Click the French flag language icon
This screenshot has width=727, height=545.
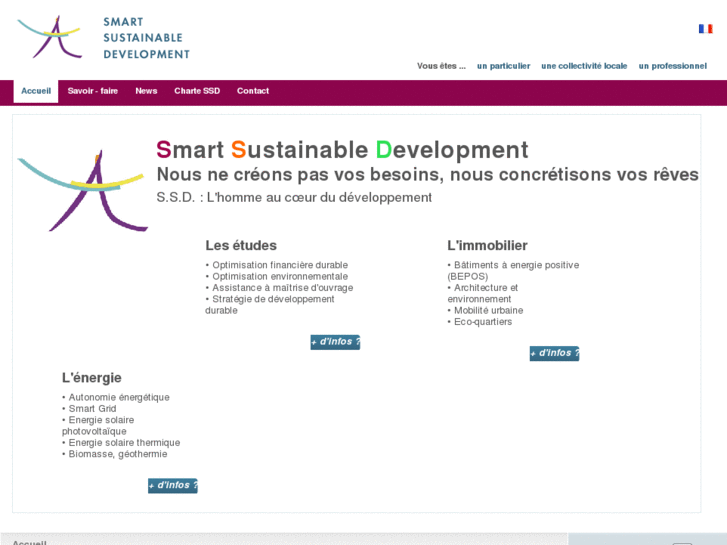pyautogui.click(x=705, y=29)
